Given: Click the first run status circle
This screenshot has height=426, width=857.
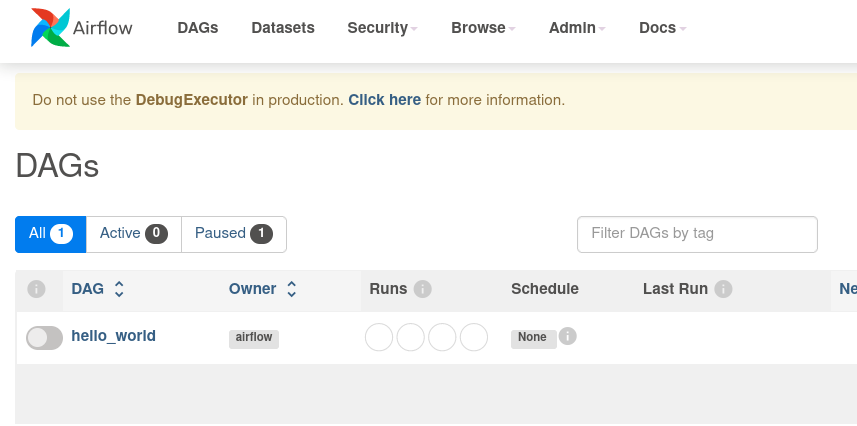Looking at the screenshot, I should point(379,337).
